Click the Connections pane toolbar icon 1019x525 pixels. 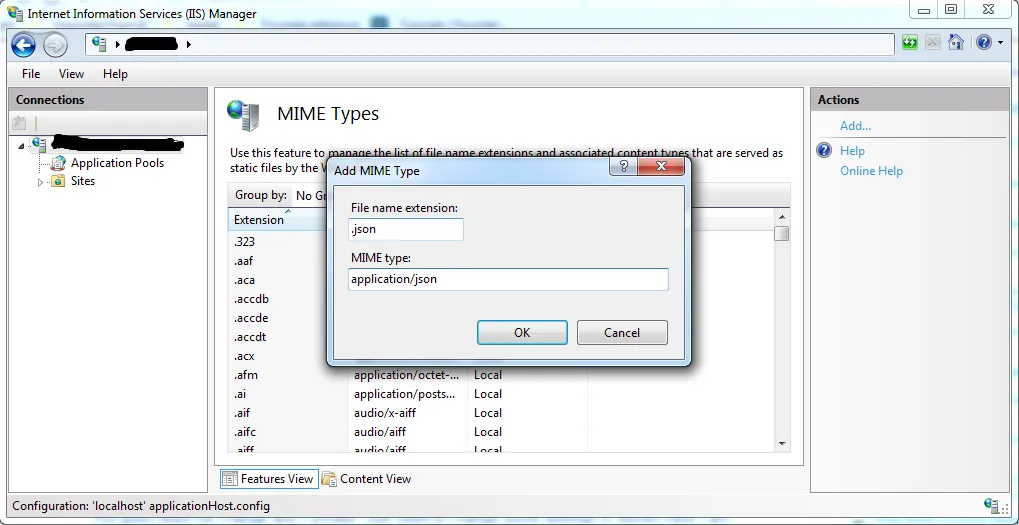19,123
